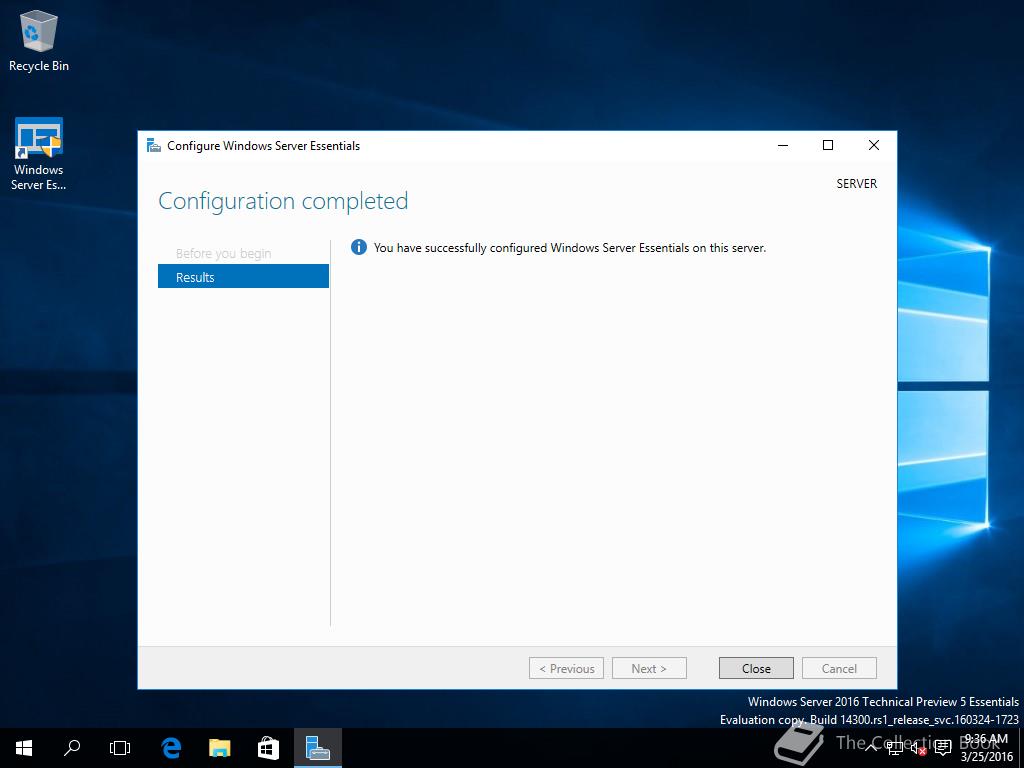Screen dimensions: 1024x768
Task: Click the Configure Windows Server Essentials title text
Action: (263, 146)
